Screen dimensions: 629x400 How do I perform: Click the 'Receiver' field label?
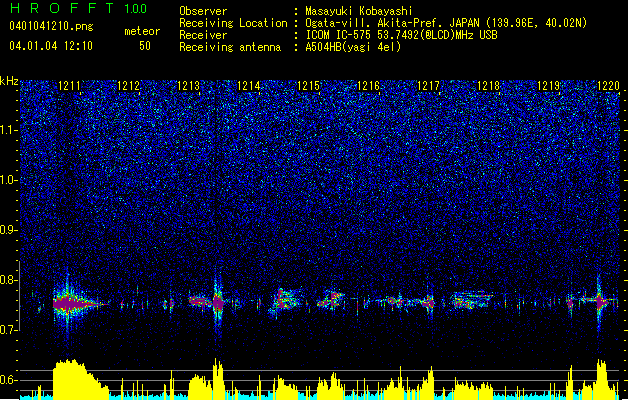pyautogui.click(x=203, y=35)
